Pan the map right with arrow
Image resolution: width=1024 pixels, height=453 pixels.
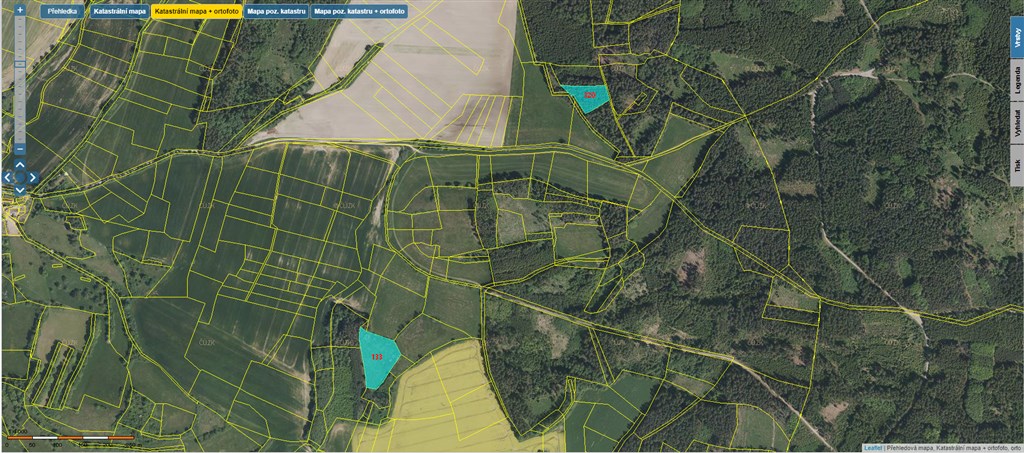pos(33,178)
